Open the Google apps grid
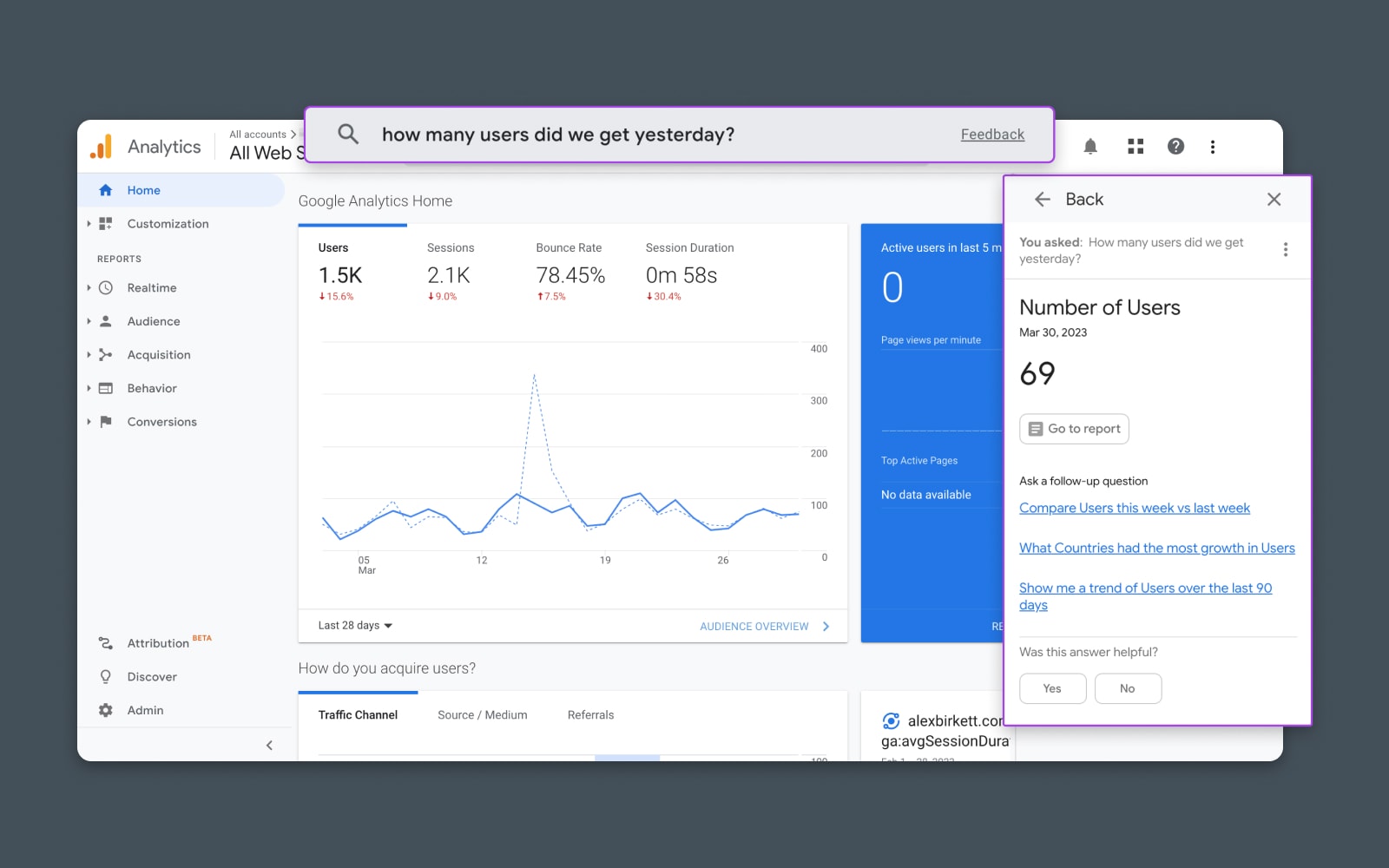This screenshot has width=1389, height=868. [1136, 147]
